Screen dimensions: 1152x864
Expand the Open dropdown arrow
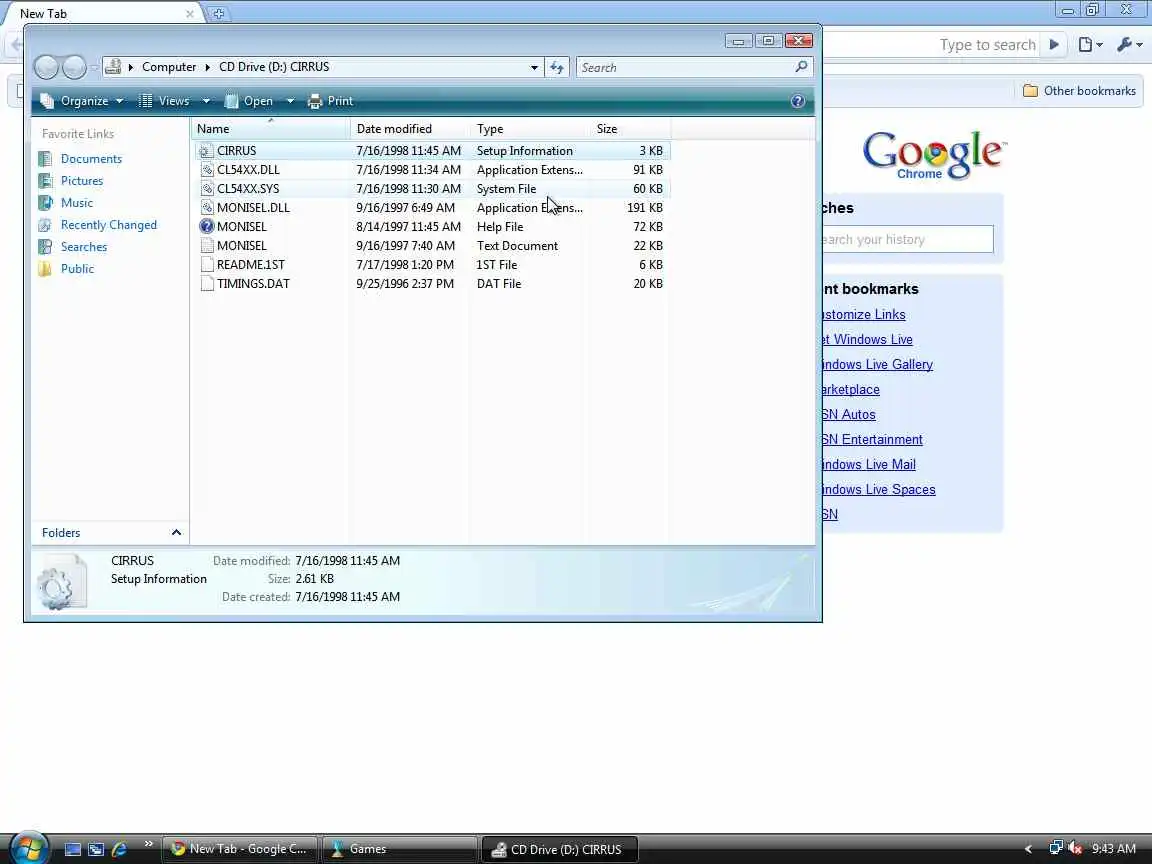290,101
